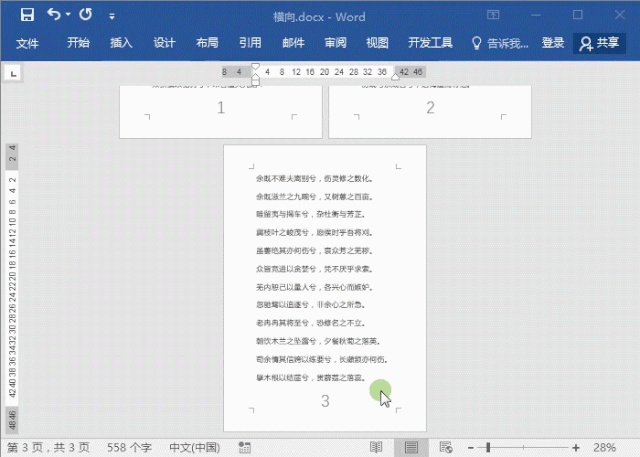Switch to the 布局 ribbon tab
The image size is (640, 457).
207,42
